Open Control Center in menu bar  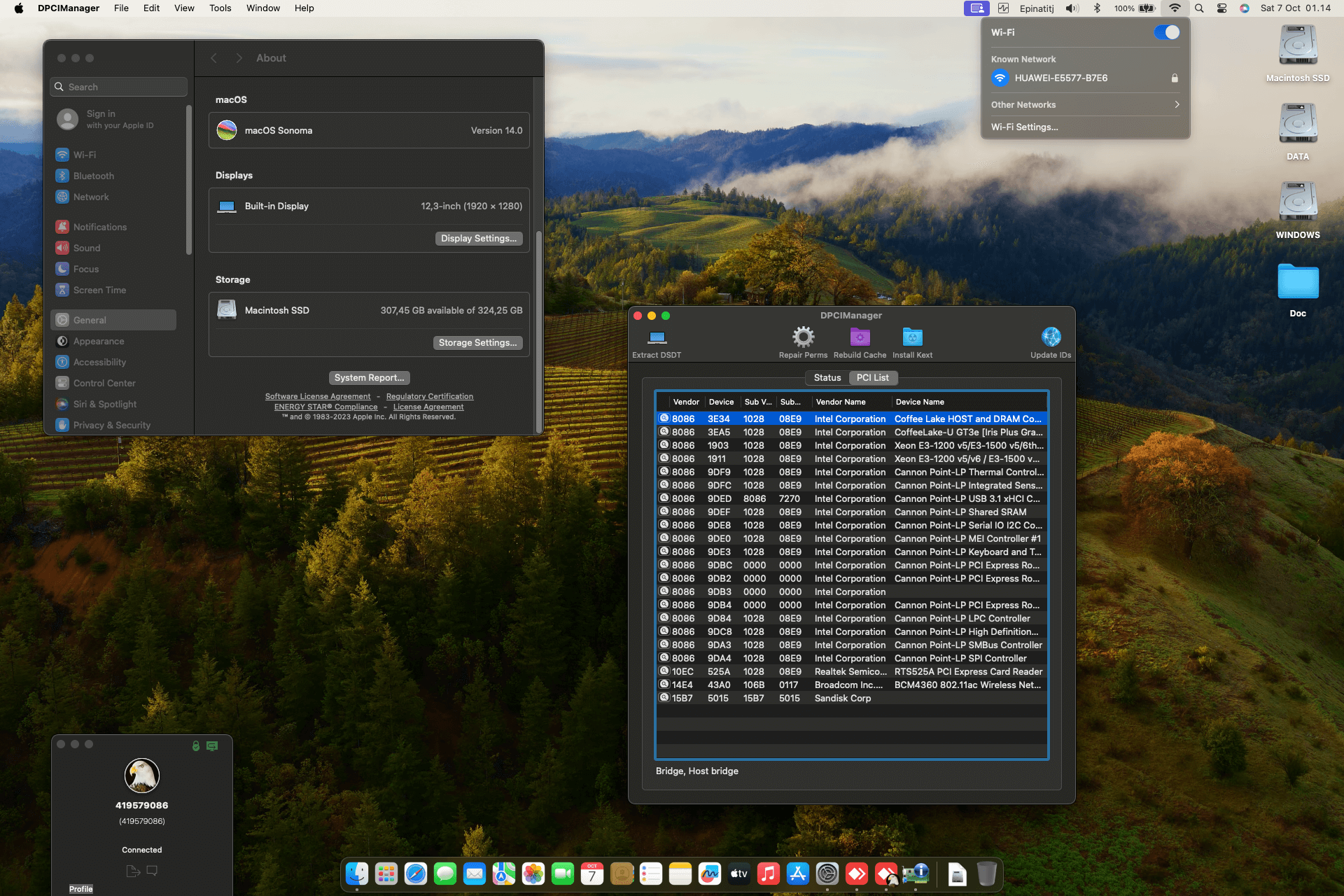[1221, 8]
